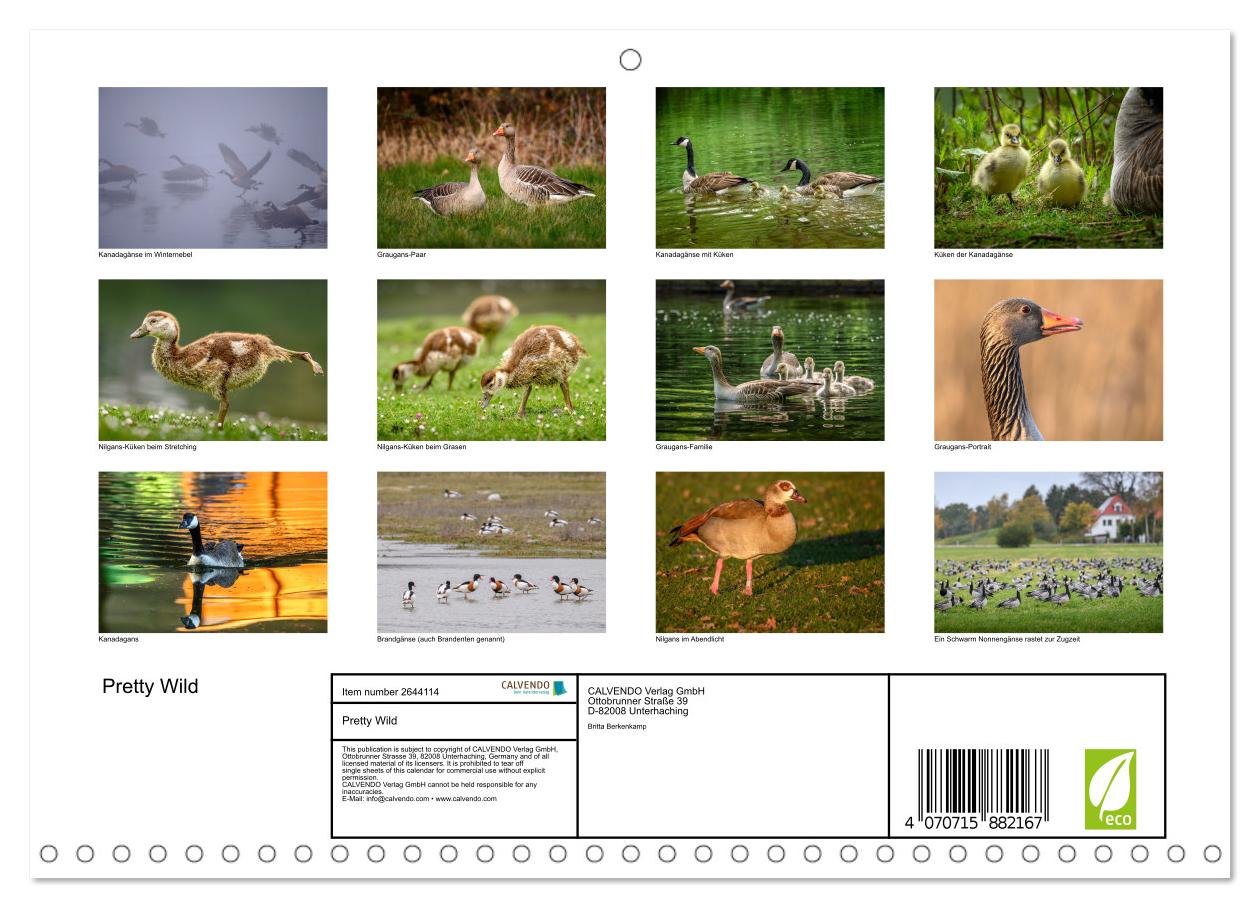
Task: Open the Kanadagänse im Winternebel photo
Action: 213,168
